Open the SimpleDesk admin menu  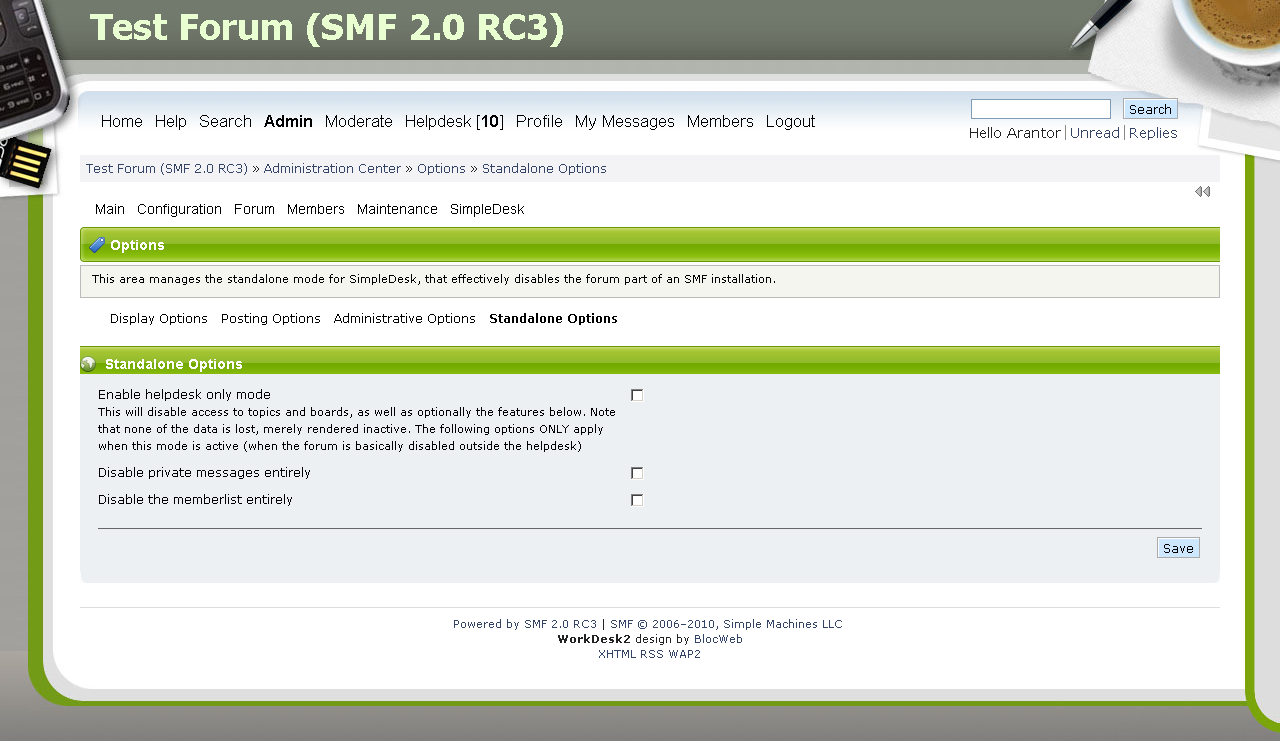(487, 209)
